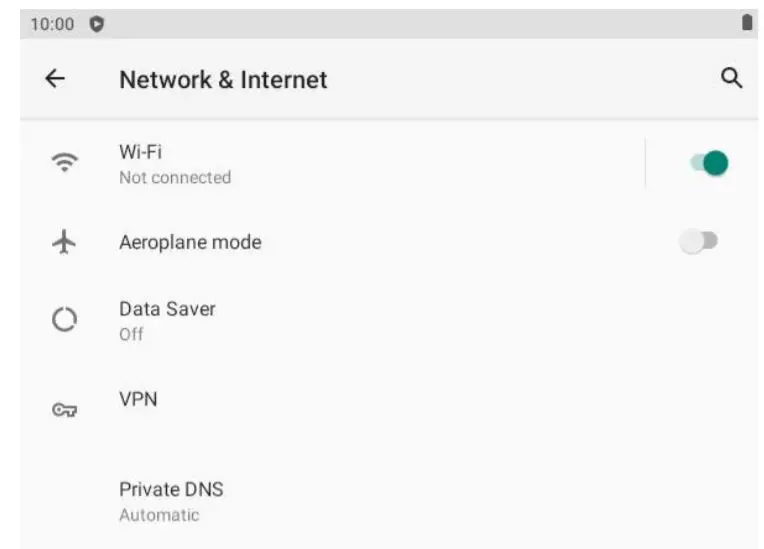The width and height of the screenshot is (764, 549).
Task: Enable the Aeroplane mode switch
Action: pos(699,241)
